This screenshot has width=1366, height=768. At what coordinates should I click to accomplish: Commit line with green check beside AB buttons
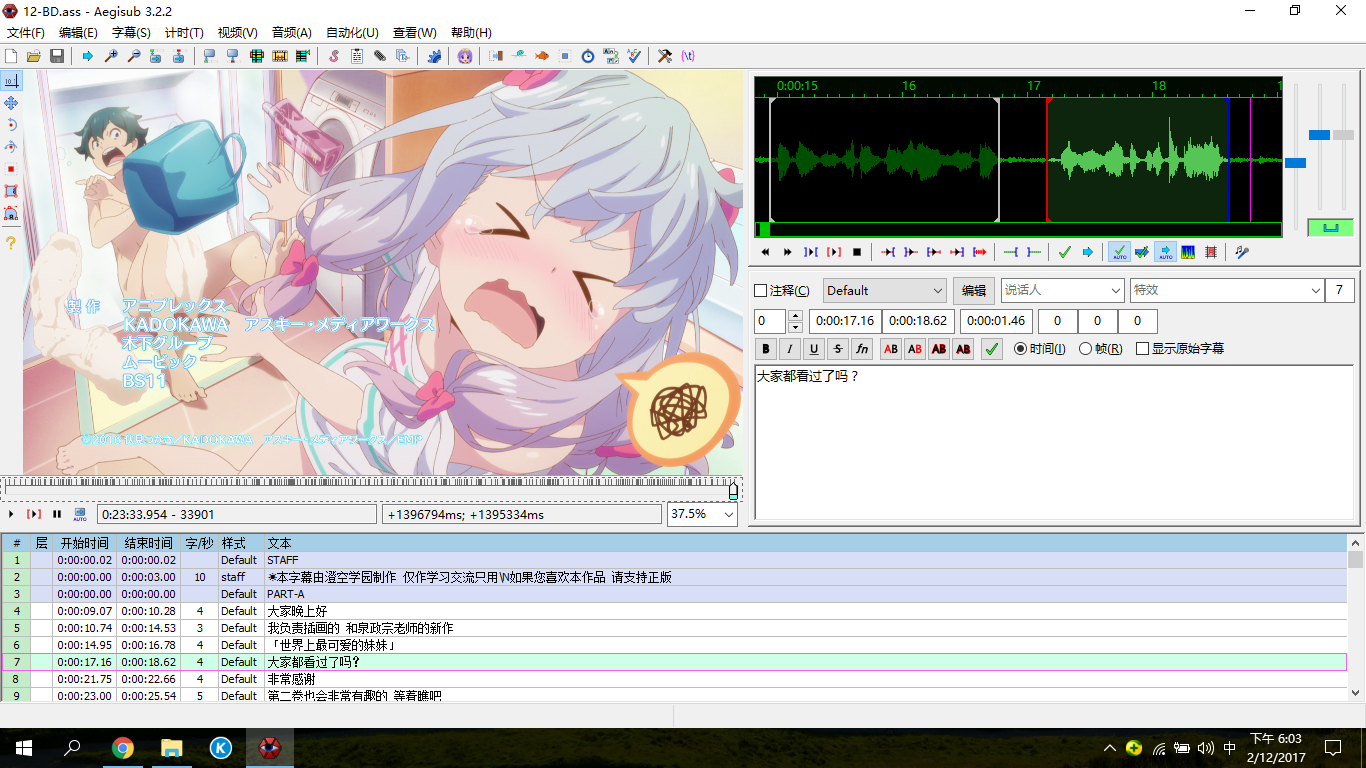click(992, 349)
